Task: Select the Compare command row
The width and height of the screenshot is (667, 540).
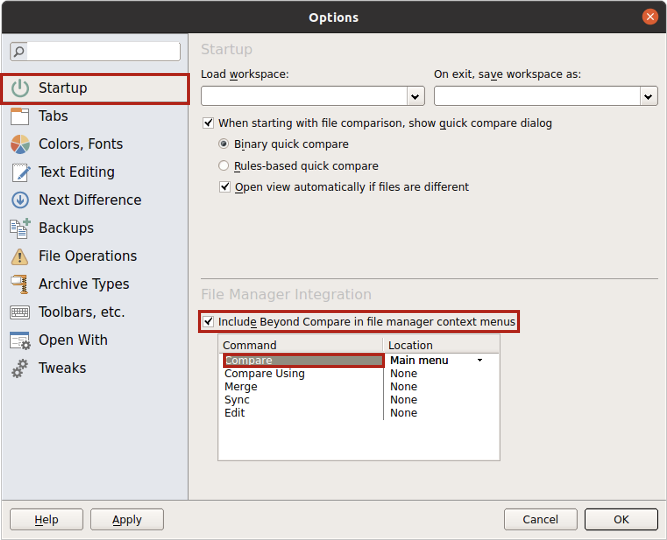Action: [x=303, y=360]
